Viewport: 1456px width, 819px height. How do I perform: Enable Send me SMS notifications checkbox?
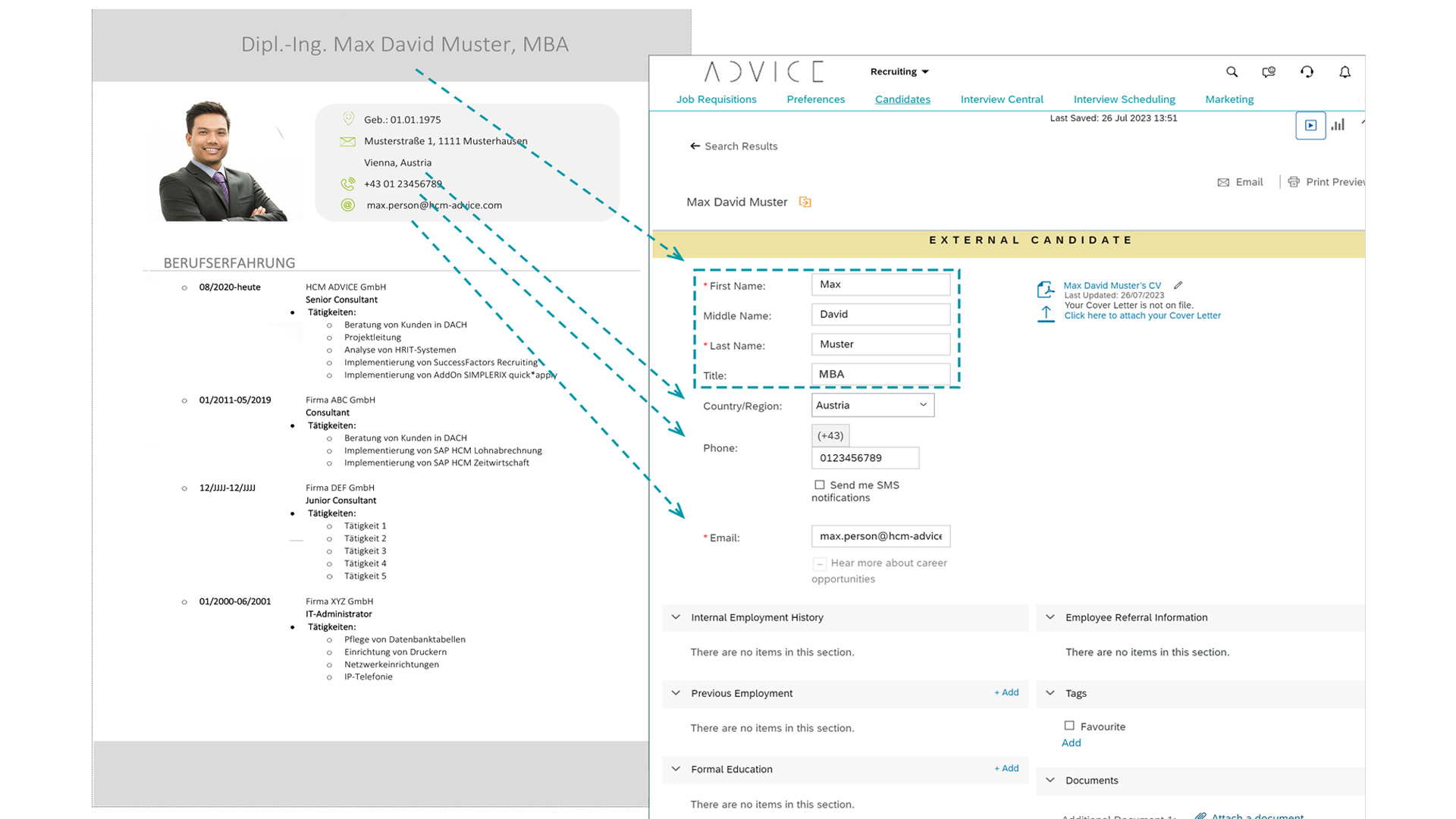pyautogui.click(x=820, y=485)
